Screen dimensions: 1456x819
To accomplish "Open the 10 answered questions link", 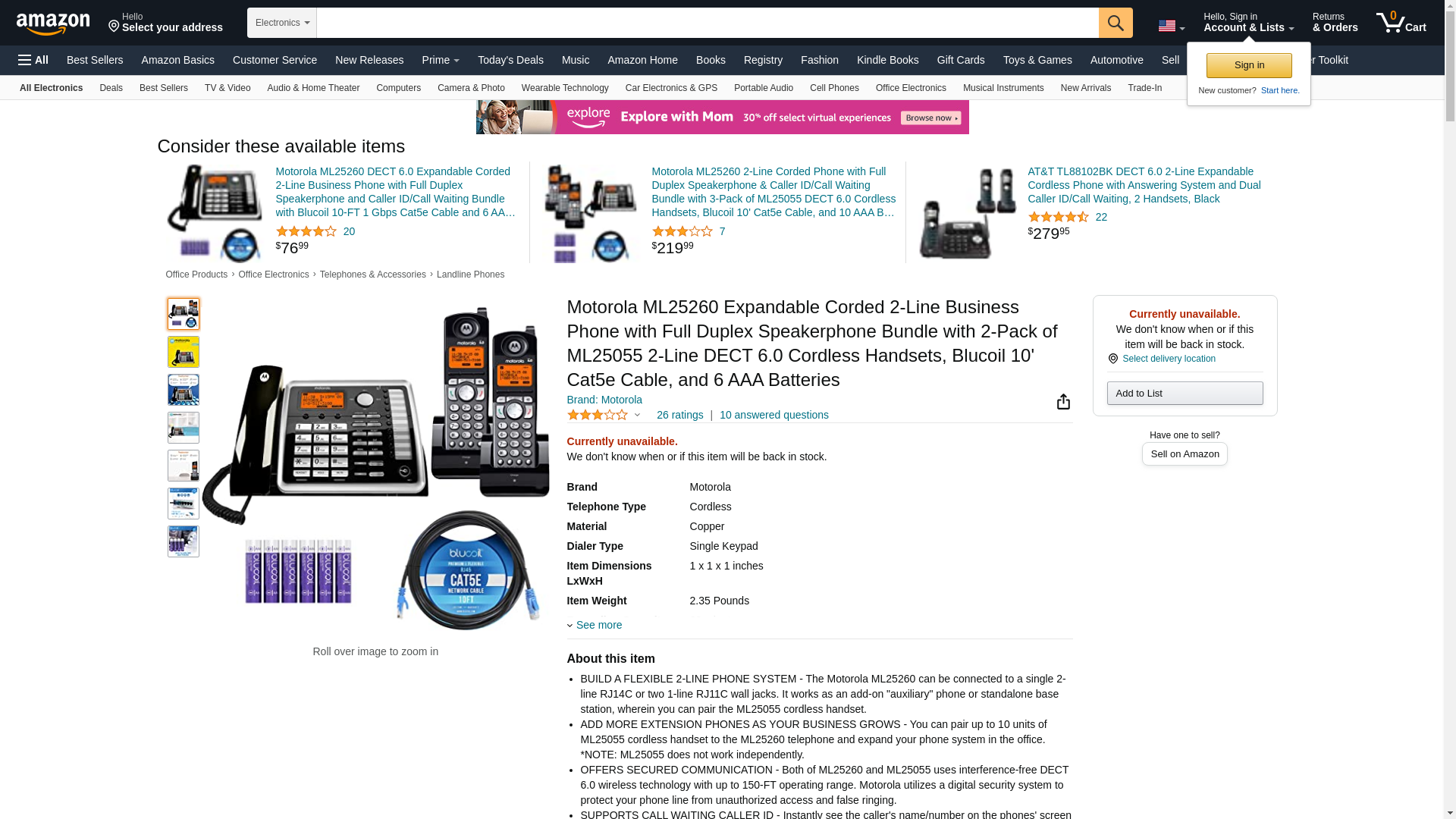I will click(x=773, y=415).
